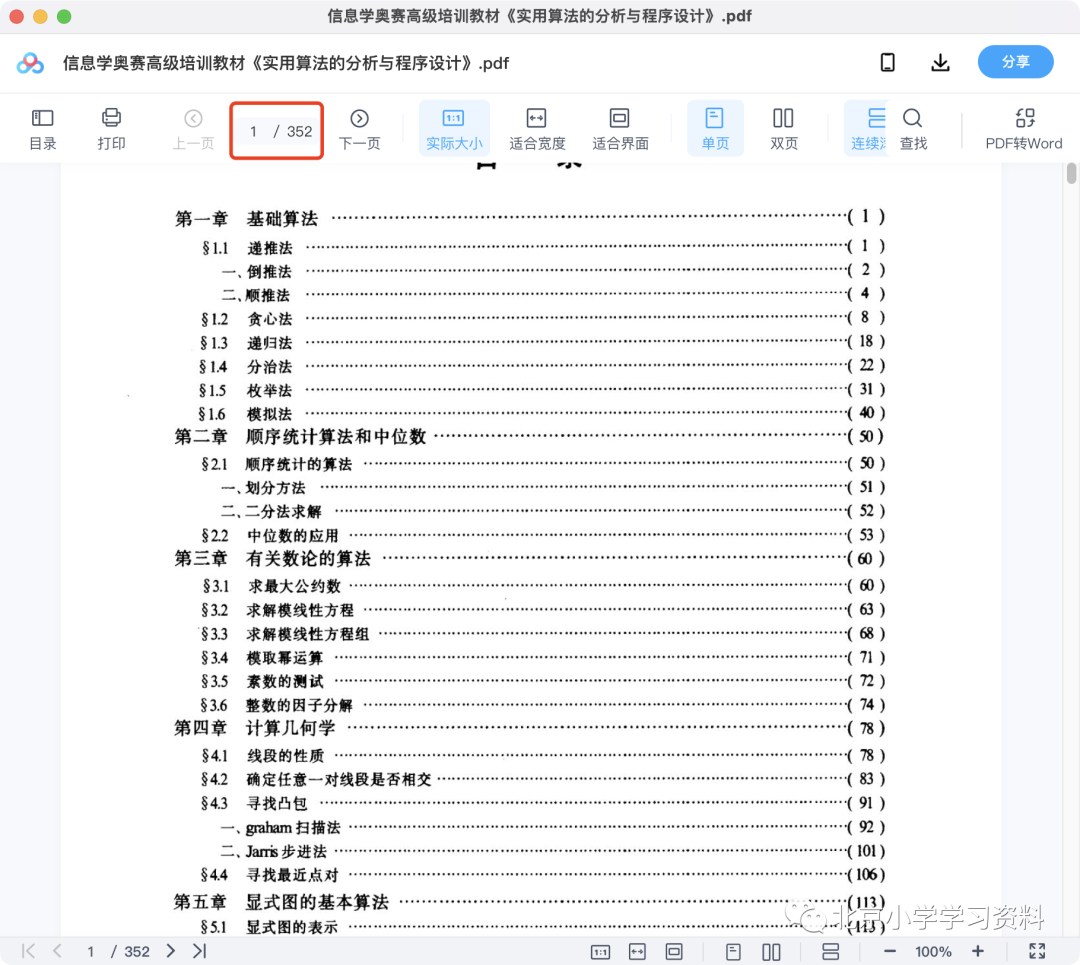The height and width of the screenshot is (965, 1080).
Task: Click contents entry 第三章 有关数论的算法
Action: tap(529, 559)
